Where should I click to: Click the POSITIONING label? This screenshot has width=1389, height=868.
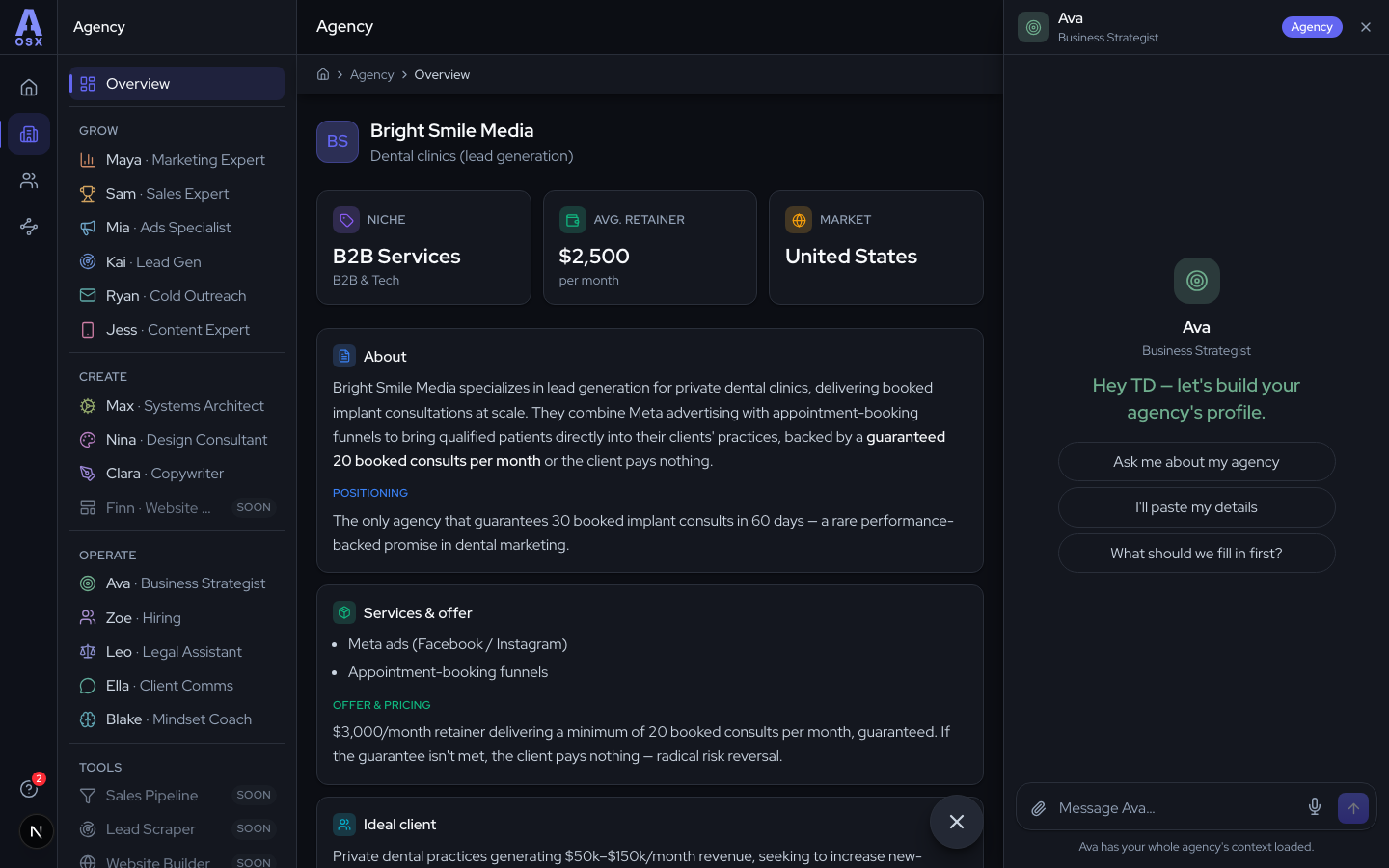(370, 493)
